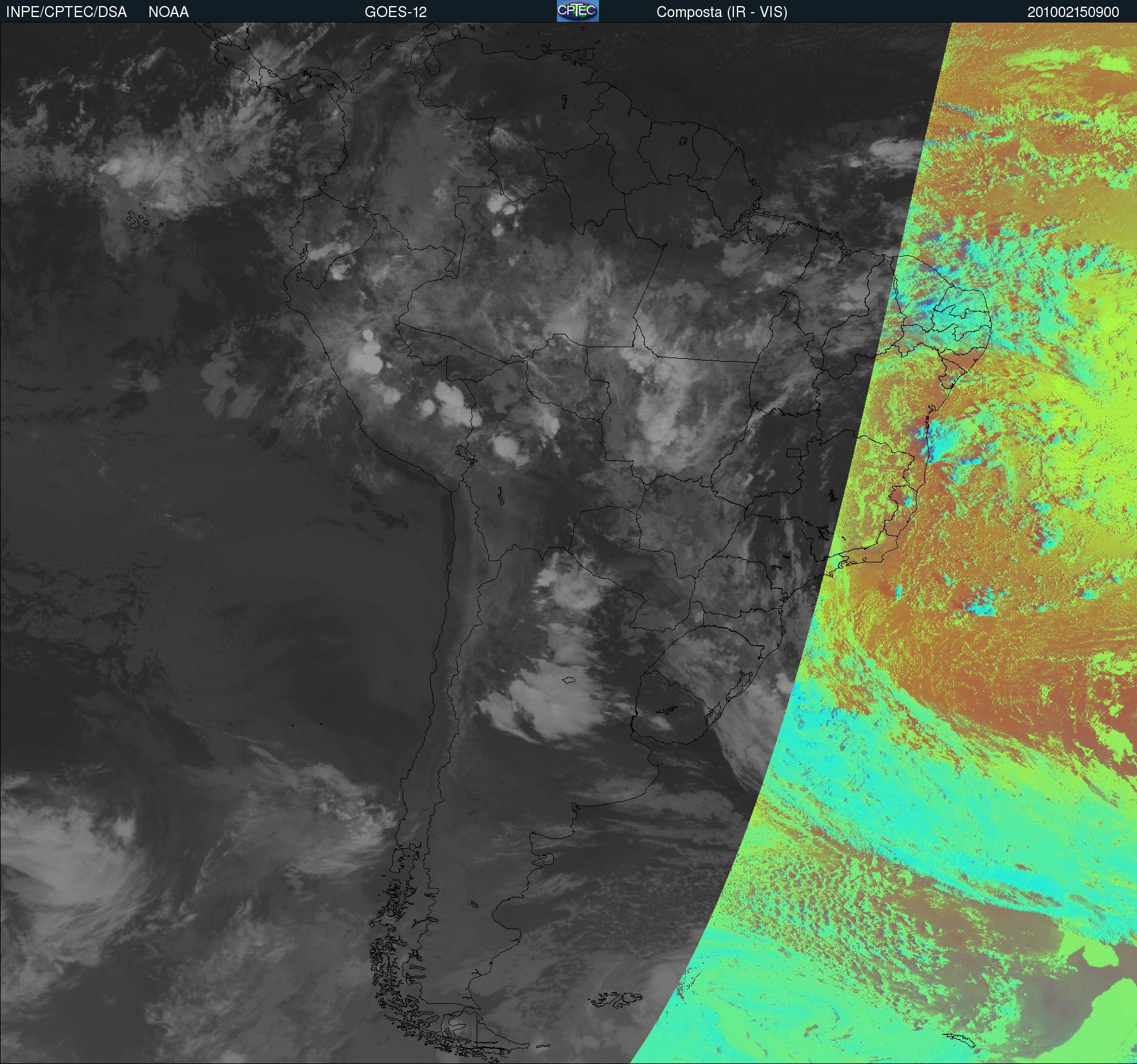This screenshot has width=1137, height=1064.
Task: Select the INPE/CPTEC/DSA header label
Action: (66, 12)
